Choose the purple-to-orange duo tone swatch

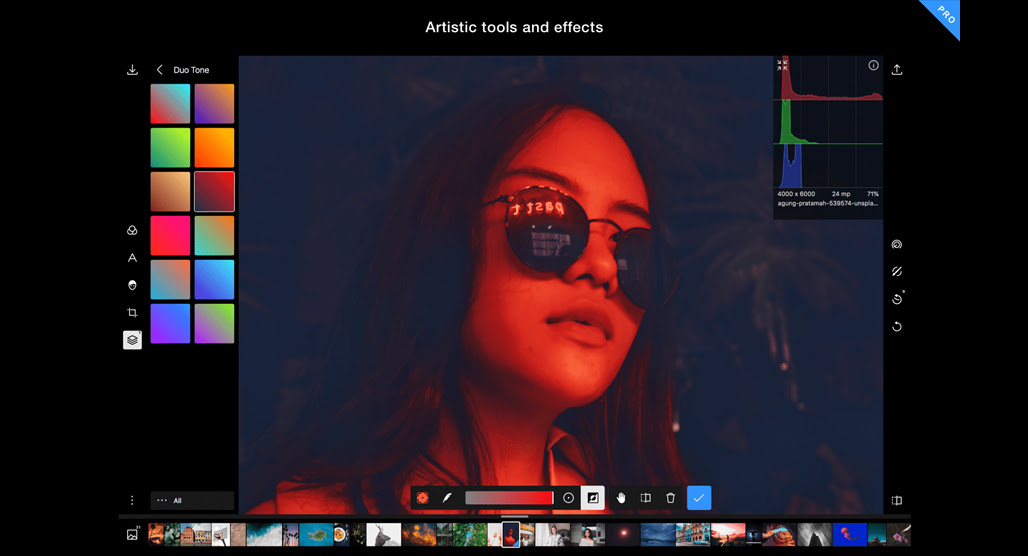pyautogui.click(x=214, y=104)
